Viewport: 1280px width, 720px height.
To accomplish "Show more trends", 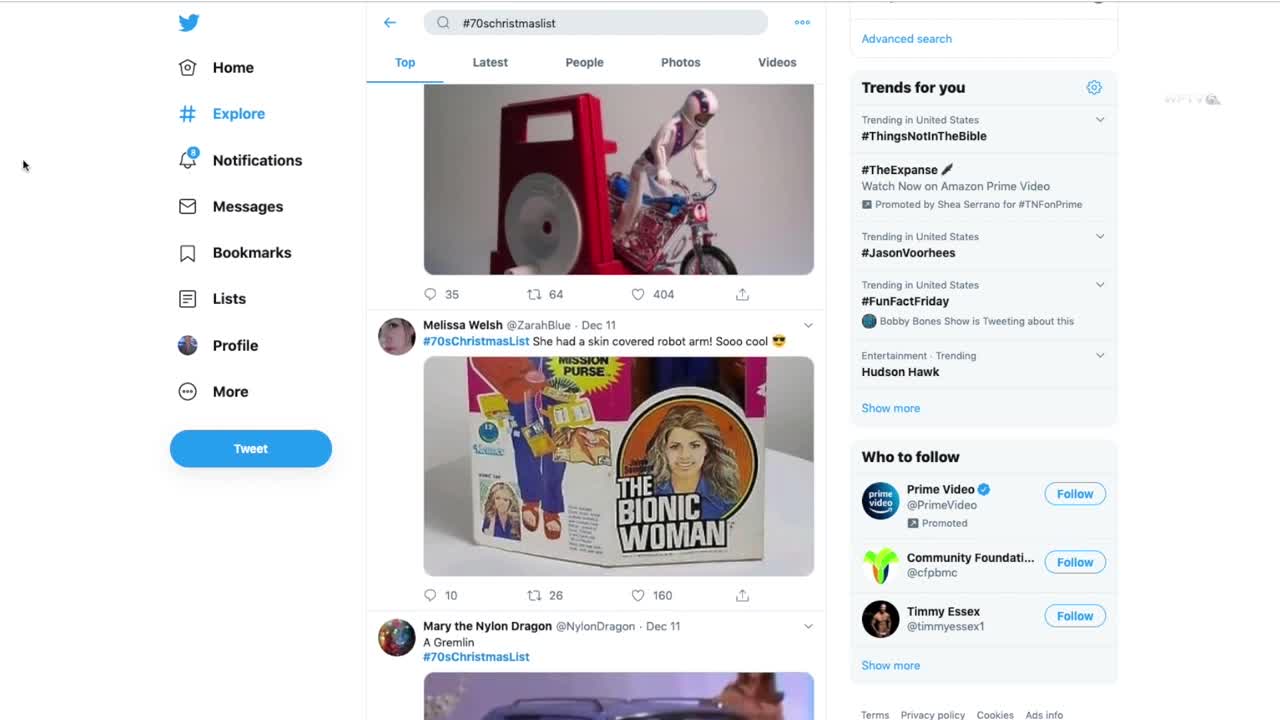I will [x=890, y=408].
